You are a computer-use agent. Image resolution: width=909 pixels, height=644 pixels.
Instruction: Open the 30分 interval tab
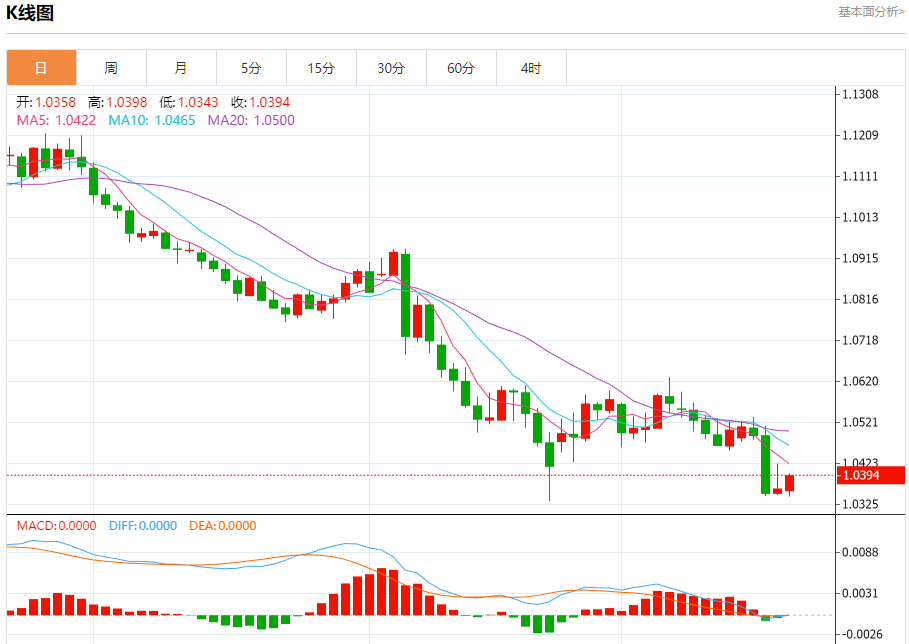pos(391,68)
